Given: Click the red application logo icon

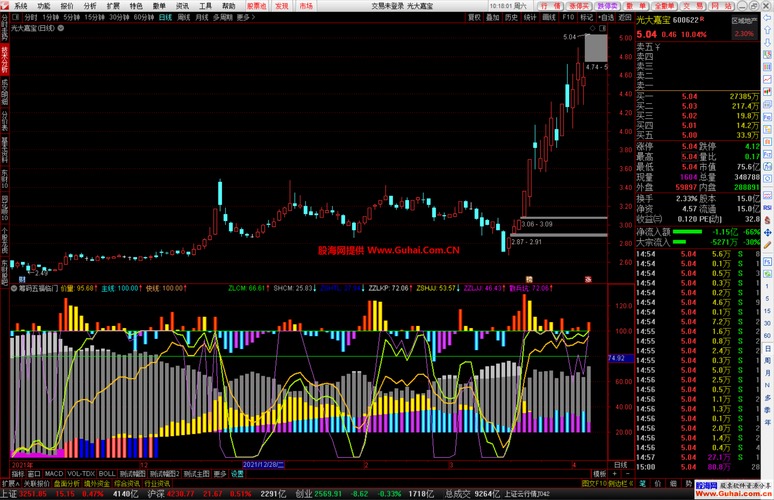Looking at the screenshot, I should pyautogui.click(x=4, y=5).
